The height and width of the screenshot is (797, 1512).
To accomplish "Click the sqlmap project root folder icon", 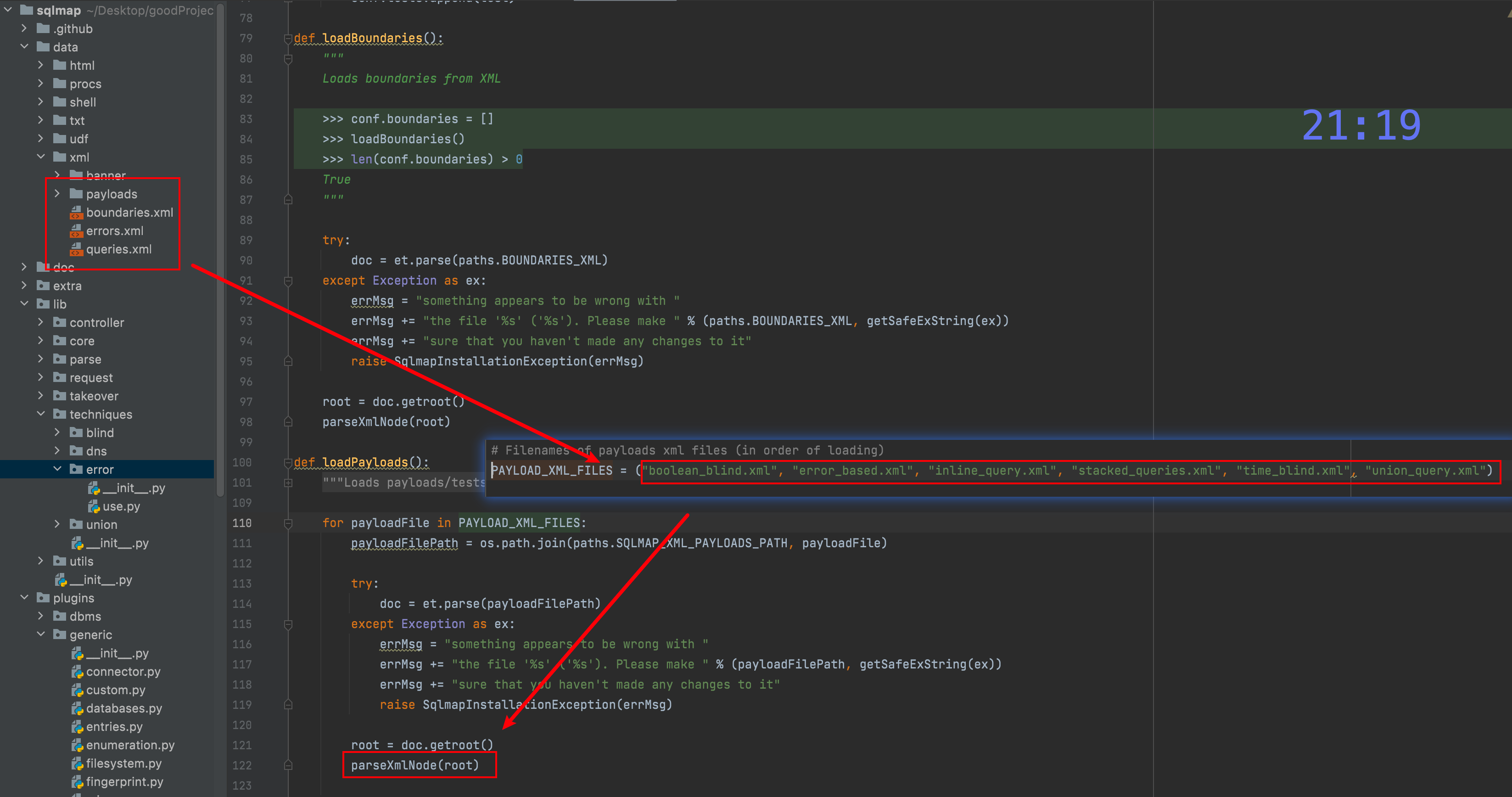I will click(27, 10).
